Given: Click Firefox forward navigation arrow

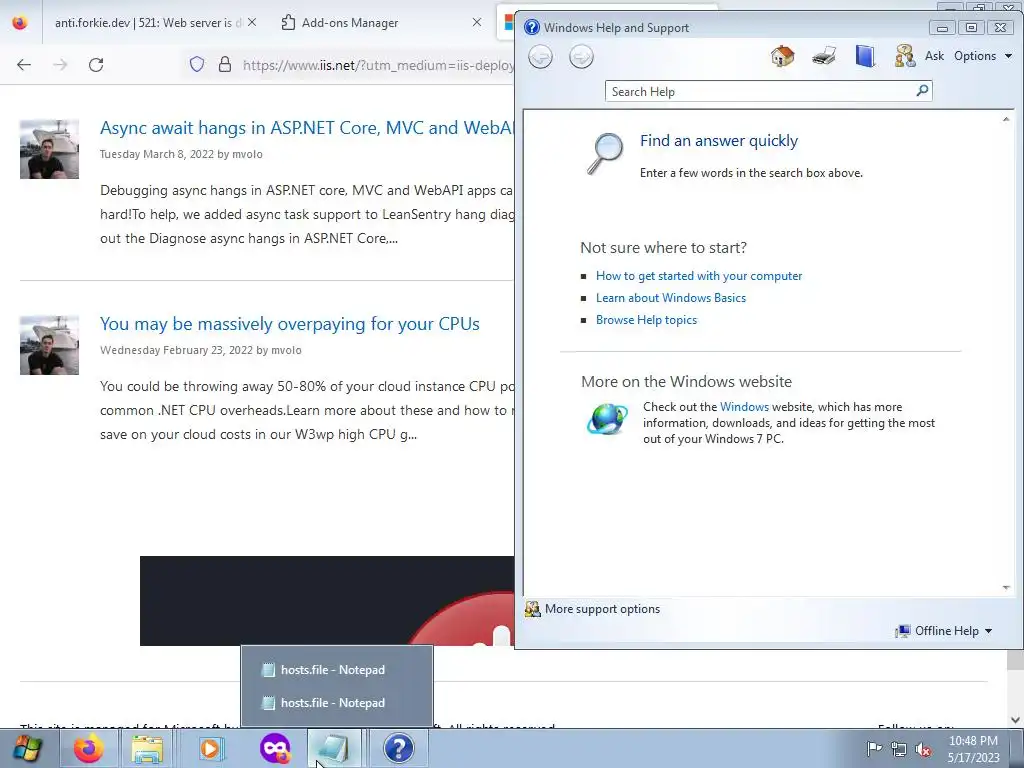Looking at the screenshot, I should click(60, 65).
